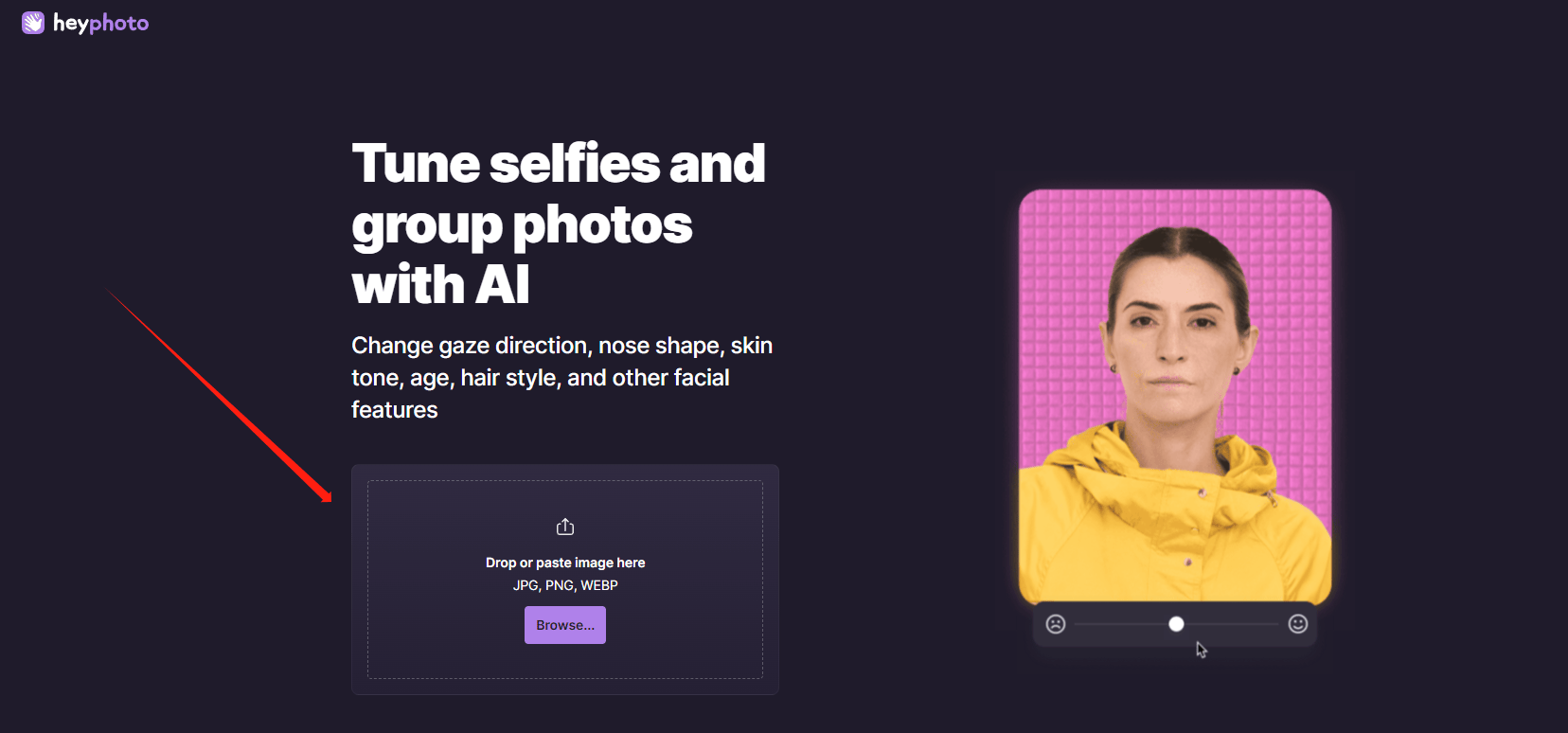Click the heyphoto waving hand logo icon
This screenshot has width=1568, height=733.
(x=33, y=23)
